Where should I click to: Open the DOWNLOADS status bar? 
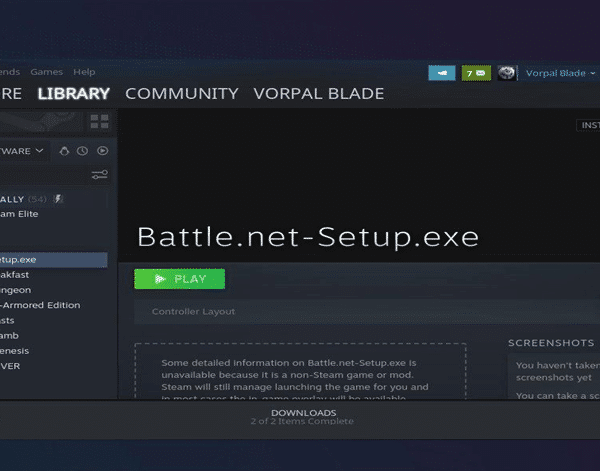(303, 417)
